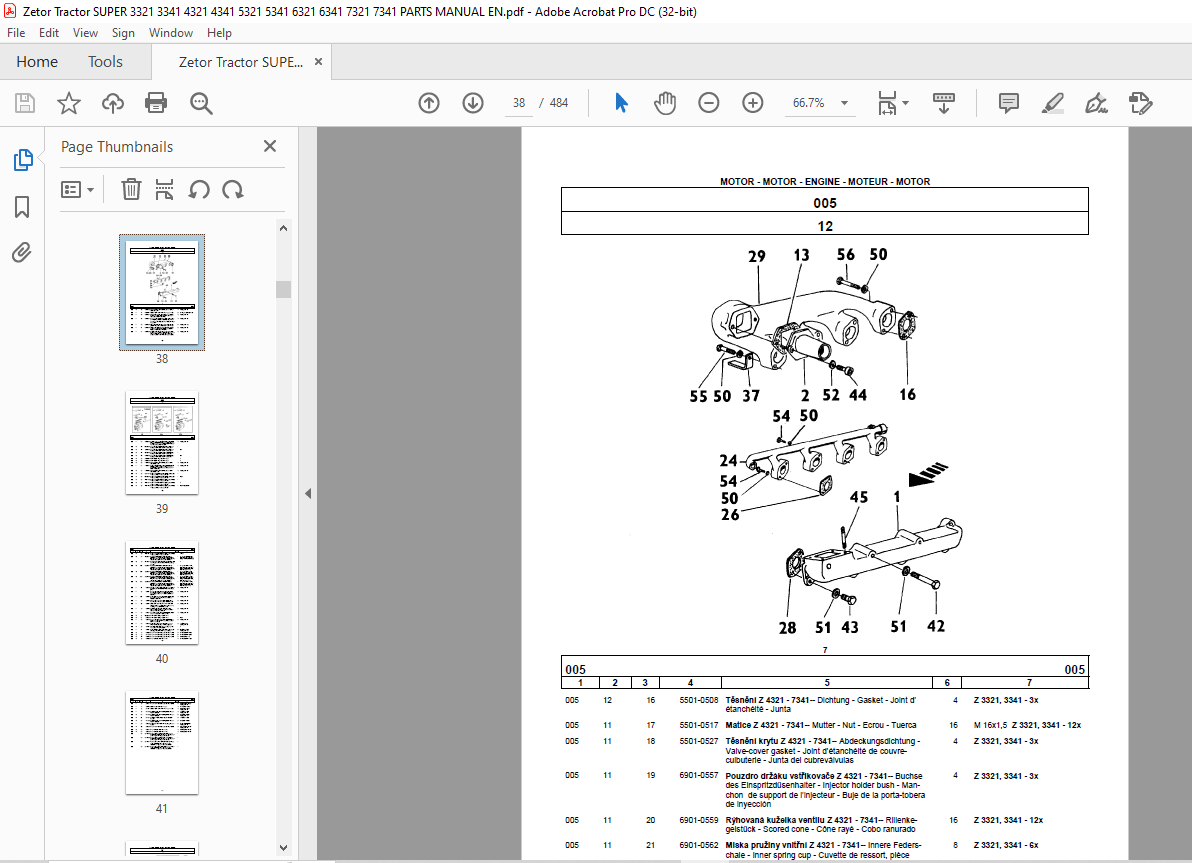Screen dimensions: 1192x863
Task: Click the thumbnail panel scrollbar thumb
Action: [284, 289]
